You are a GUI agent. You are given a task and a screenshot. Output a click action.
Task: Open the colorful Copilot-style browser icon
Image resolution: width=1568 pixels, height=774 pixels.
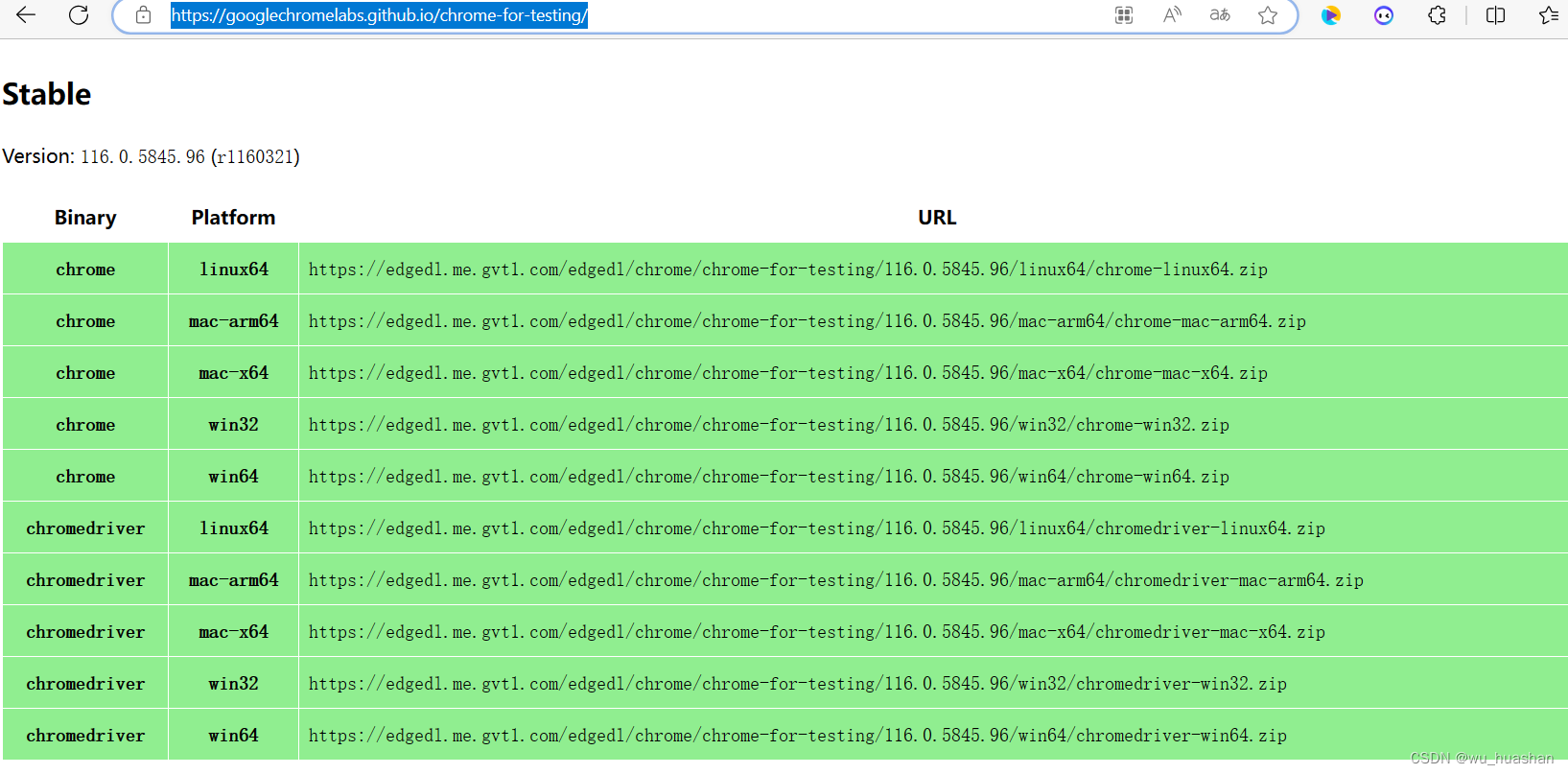point(1331,15)
